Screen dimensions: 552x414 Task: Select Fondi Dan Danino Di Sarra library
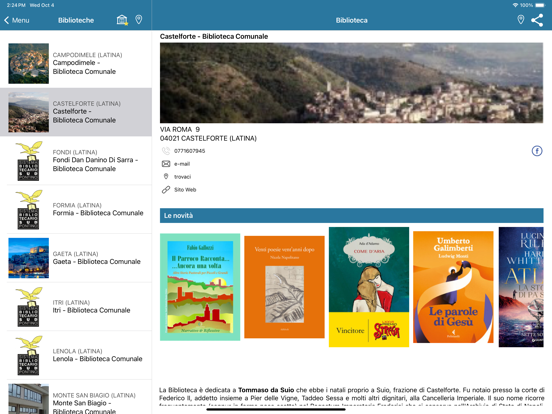[x=76, y=161]
